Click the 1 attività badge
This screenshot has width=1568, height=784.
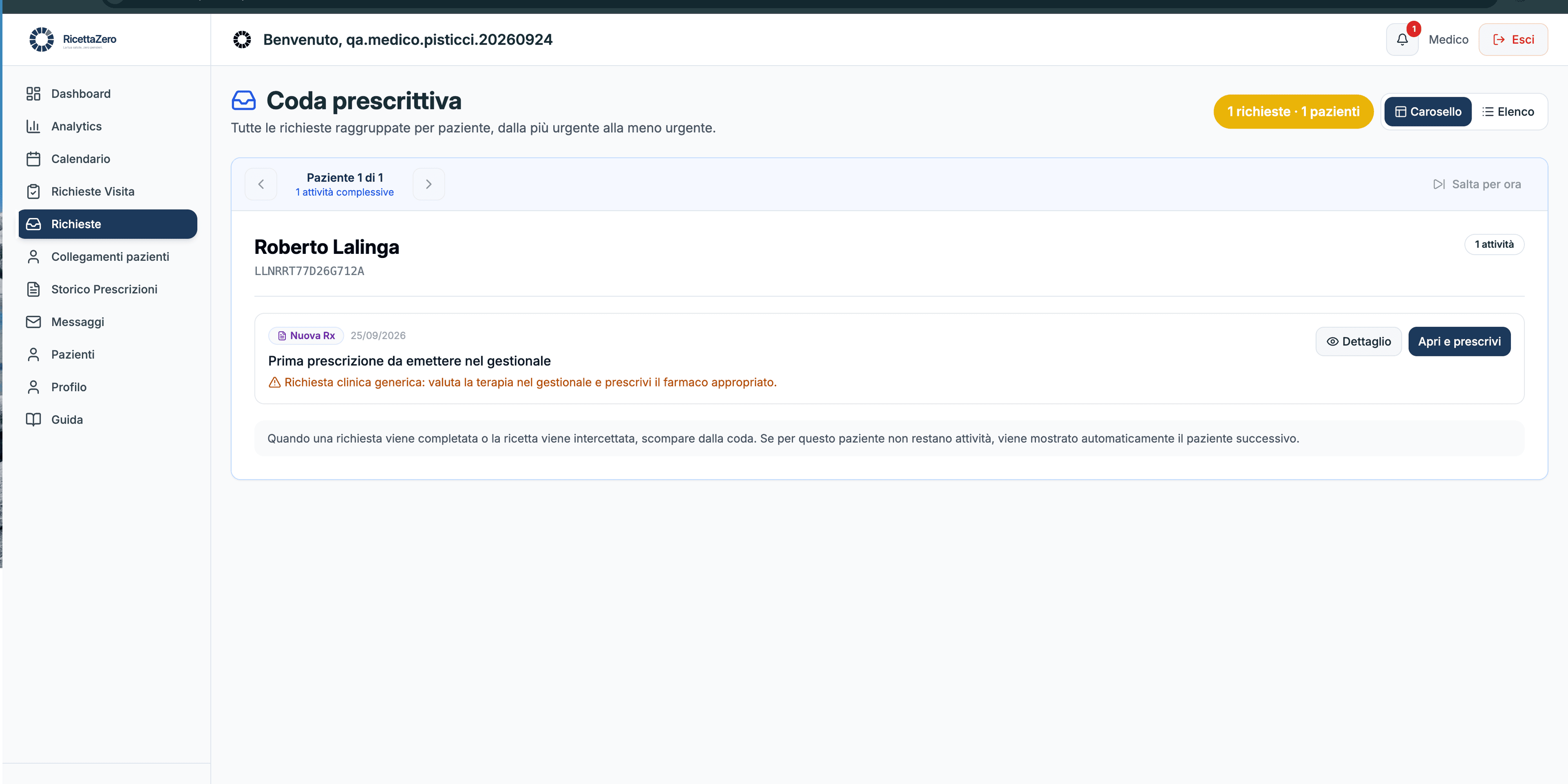1494,244
